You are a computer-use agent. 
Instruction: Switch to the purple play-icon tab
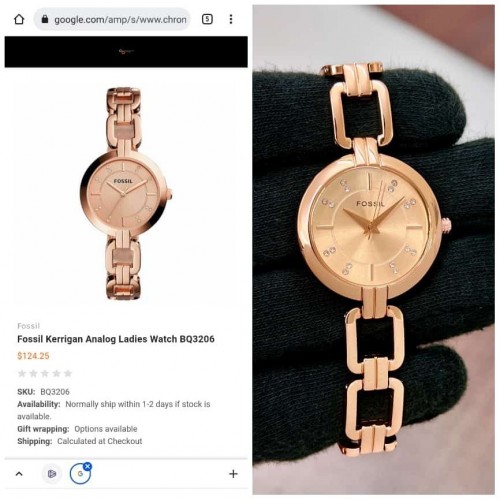tap(52, 474)
